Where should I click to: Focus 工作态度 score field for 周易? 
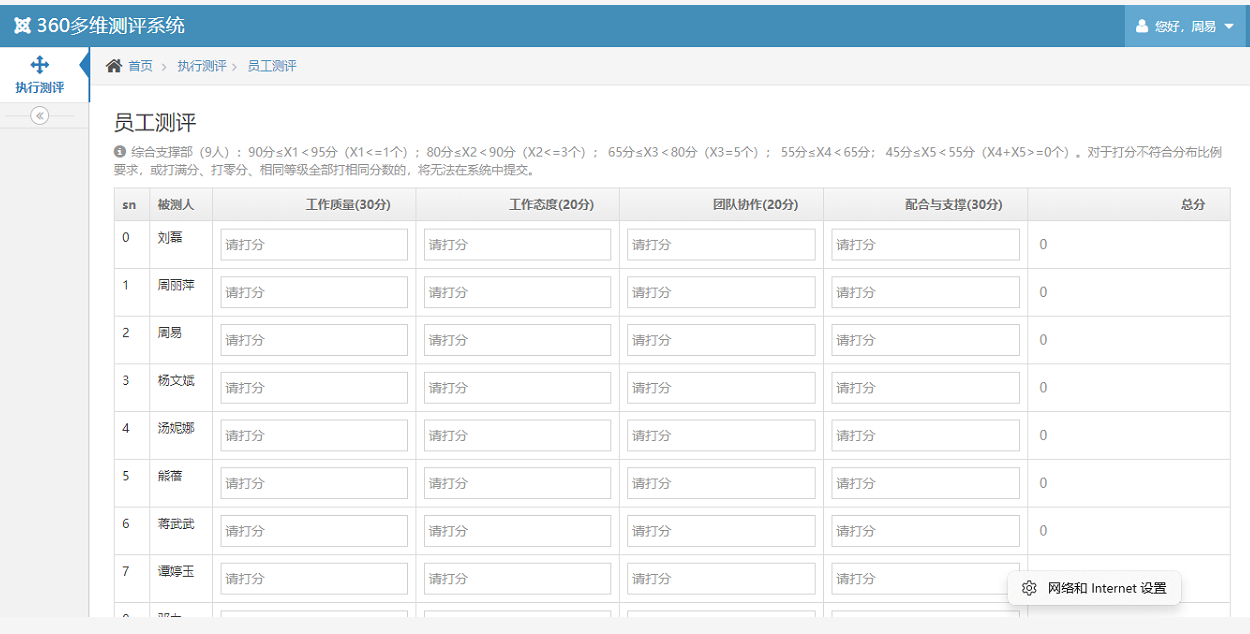(x=517, y=340)
